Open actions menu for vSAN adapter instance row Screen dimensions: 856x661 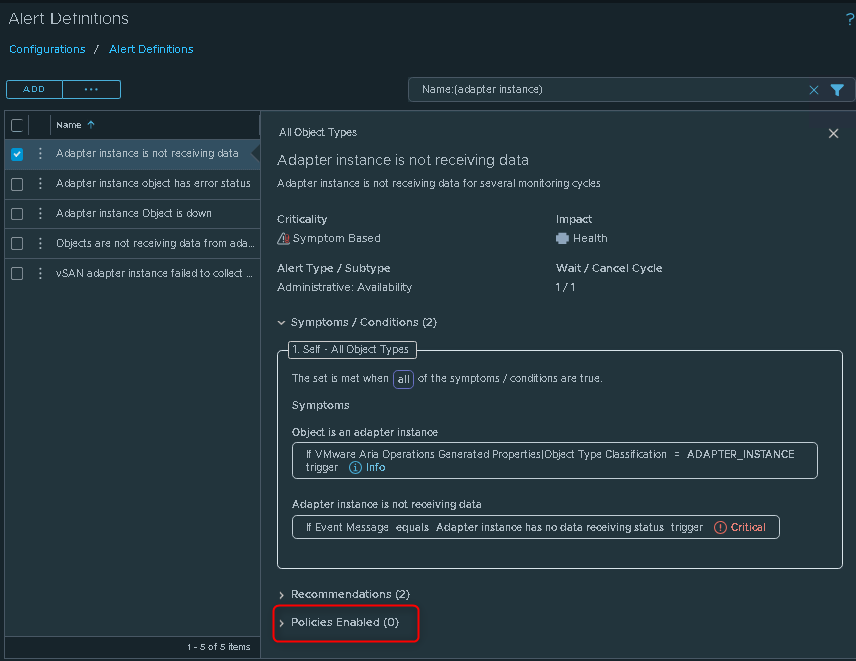coord(41,273)
